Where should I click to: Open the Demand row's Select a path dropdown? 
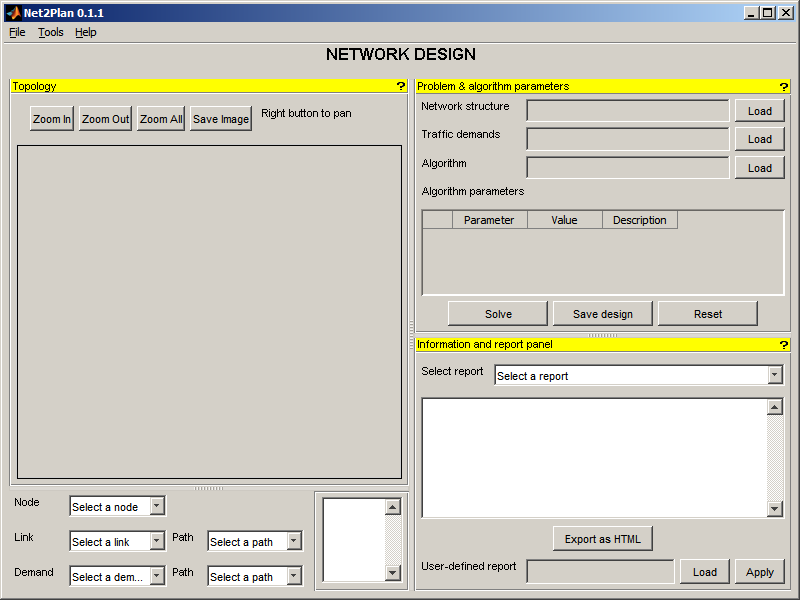[x=255, y=576]
